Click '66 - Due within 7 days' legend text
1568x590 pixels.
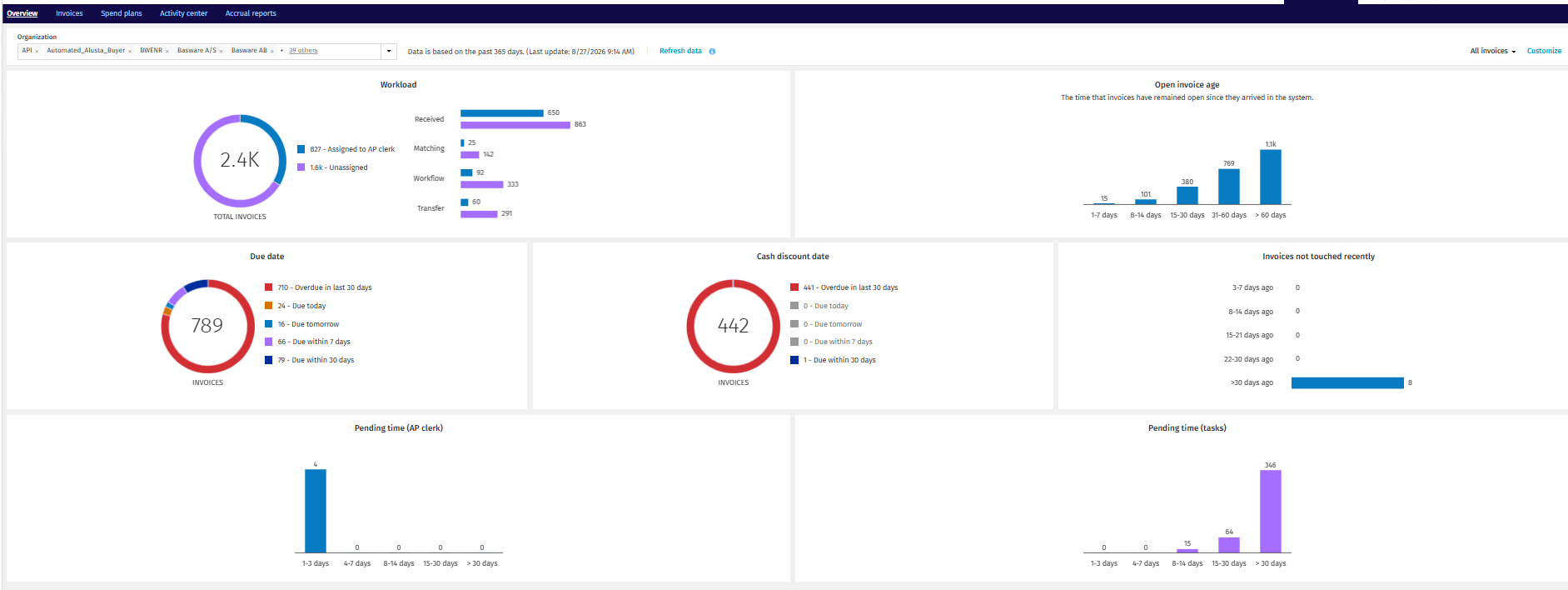pos(314,342)
